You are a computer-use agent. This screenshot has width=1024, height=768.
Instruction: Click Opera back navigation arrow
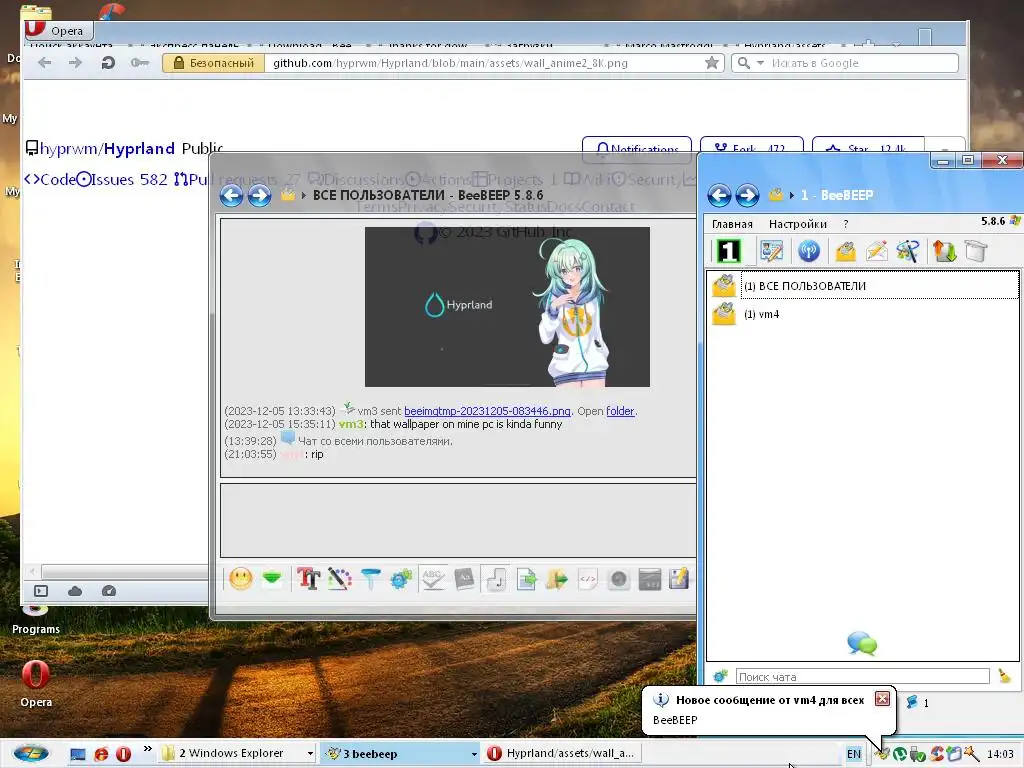[x=44, y=63]
